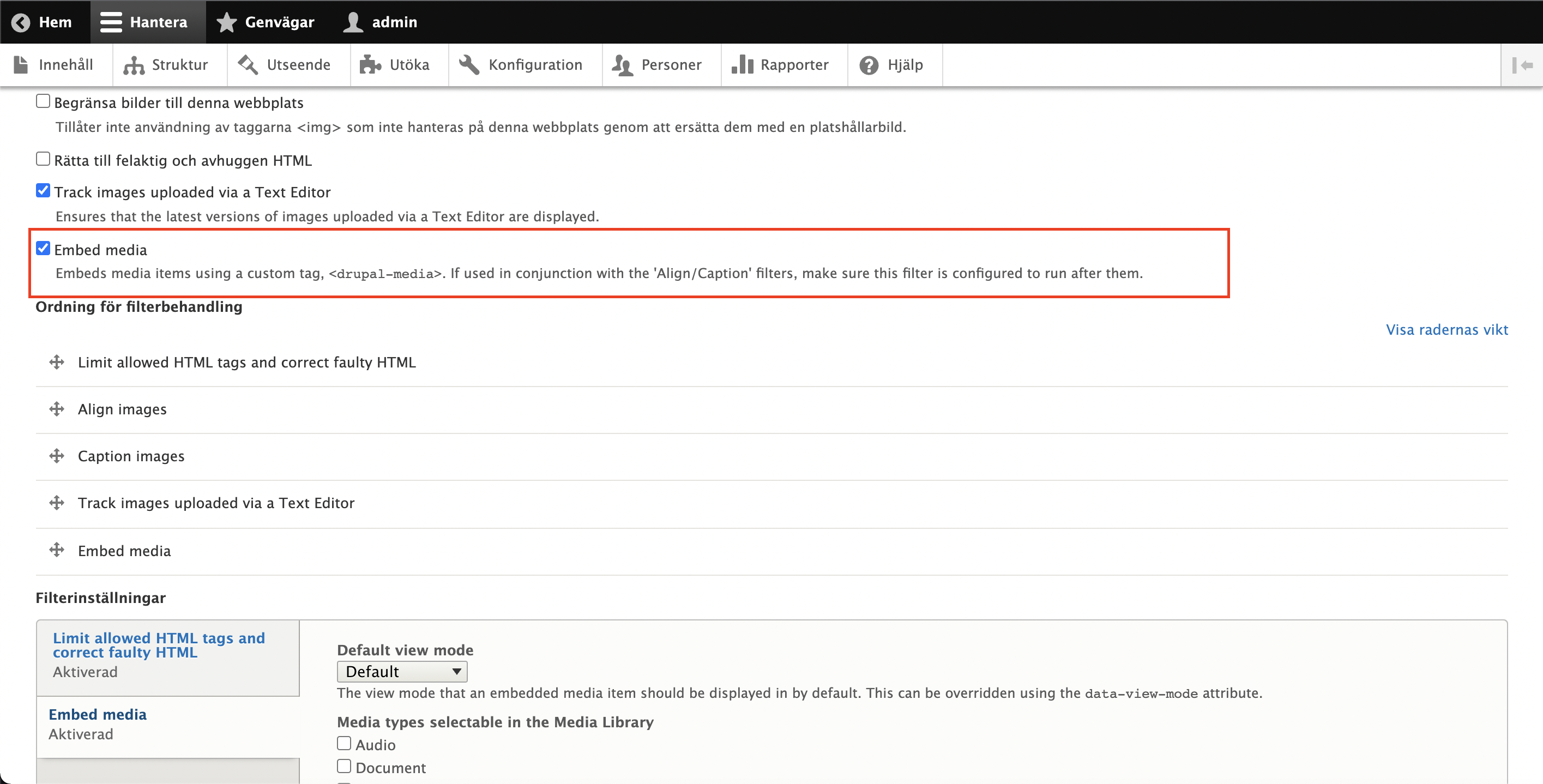1543x784 pixels.
Task: Click the Hjälp question mark icon
Action: coord(869,65)
